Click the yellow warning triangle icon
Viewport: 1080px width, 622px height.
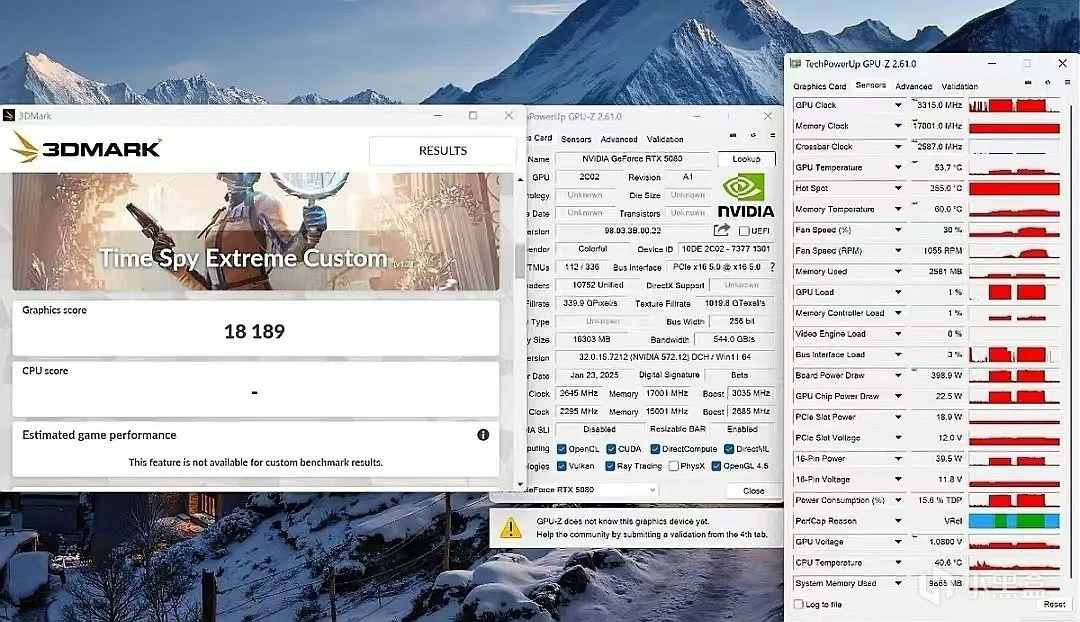pos(511,526)
